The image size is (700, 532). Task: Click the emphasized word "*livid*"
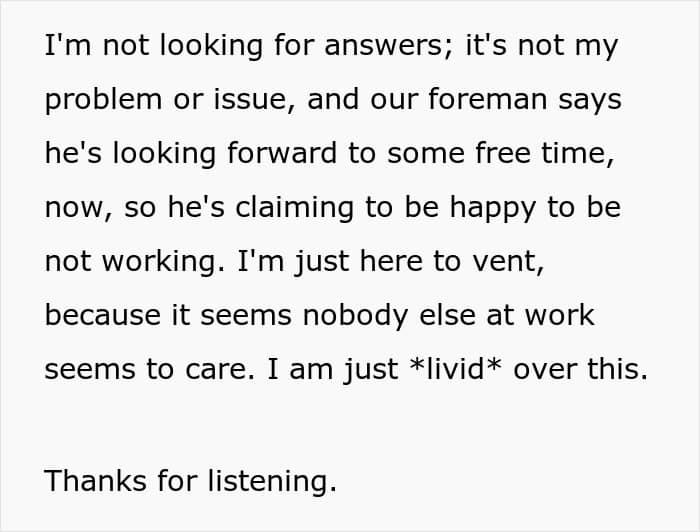(455, 370)
